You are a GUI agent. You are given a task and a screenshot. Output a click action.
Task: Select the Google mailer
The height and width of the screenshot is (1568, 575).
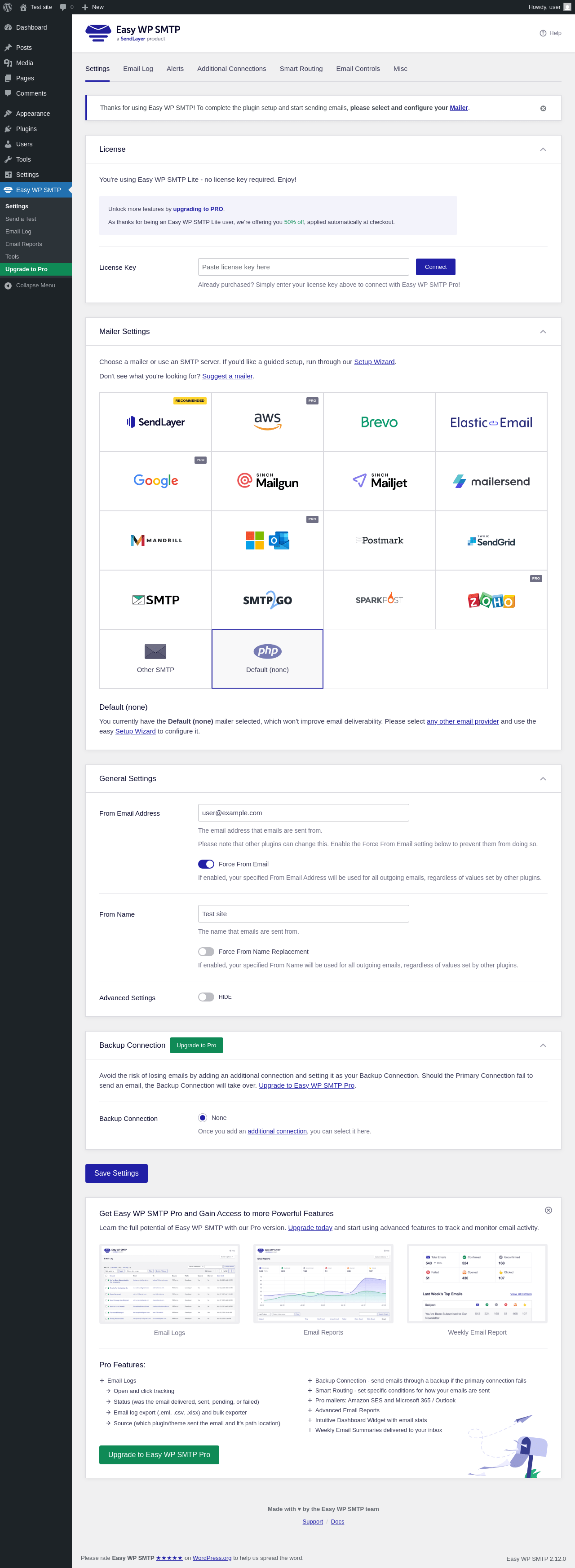tap(155, 481)
